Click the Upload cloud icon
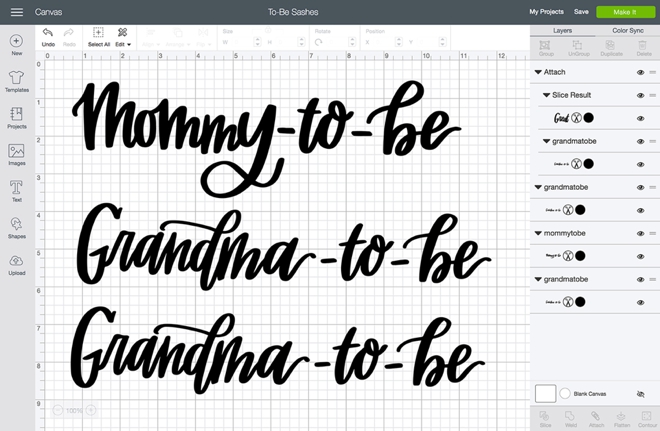The width and height of the screenshot is (660, 431). tap(16, 261)
